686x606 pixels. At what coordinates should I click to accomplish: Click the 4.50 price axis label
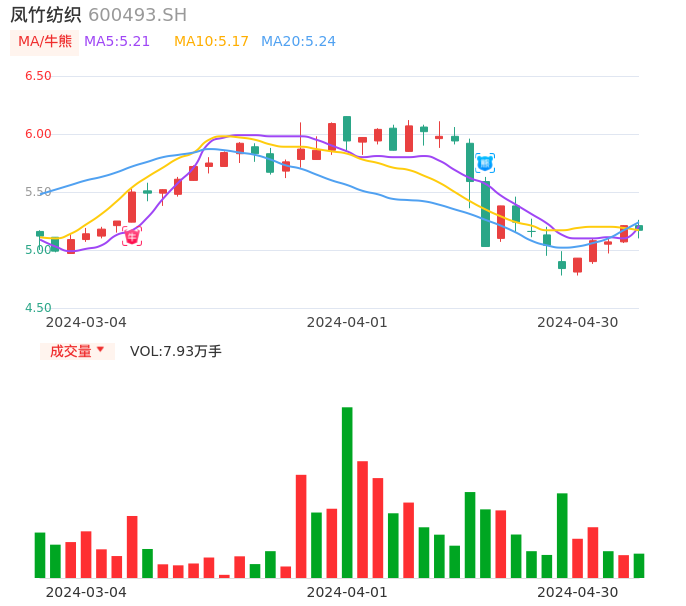[38, 308]
